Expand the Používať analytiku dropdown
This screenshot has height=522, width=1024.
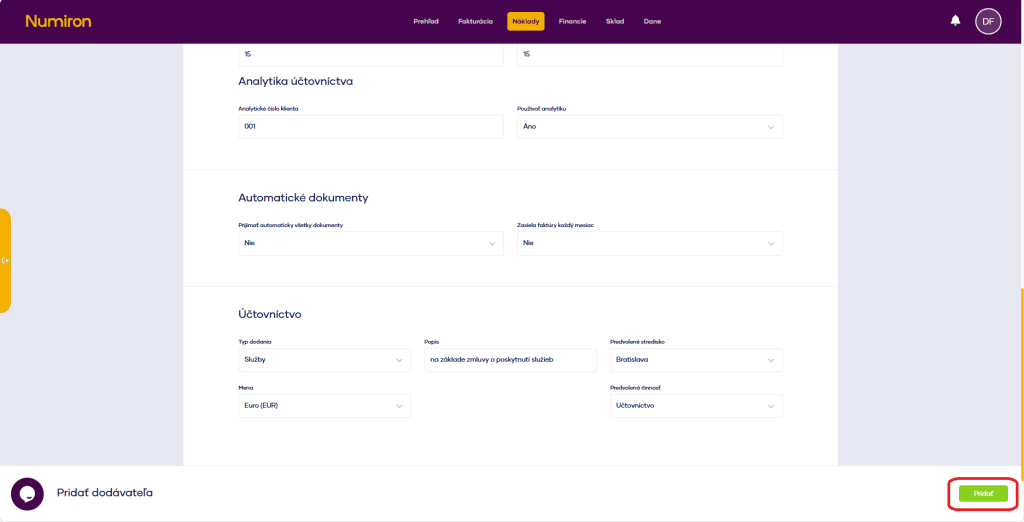click(649, 127)
